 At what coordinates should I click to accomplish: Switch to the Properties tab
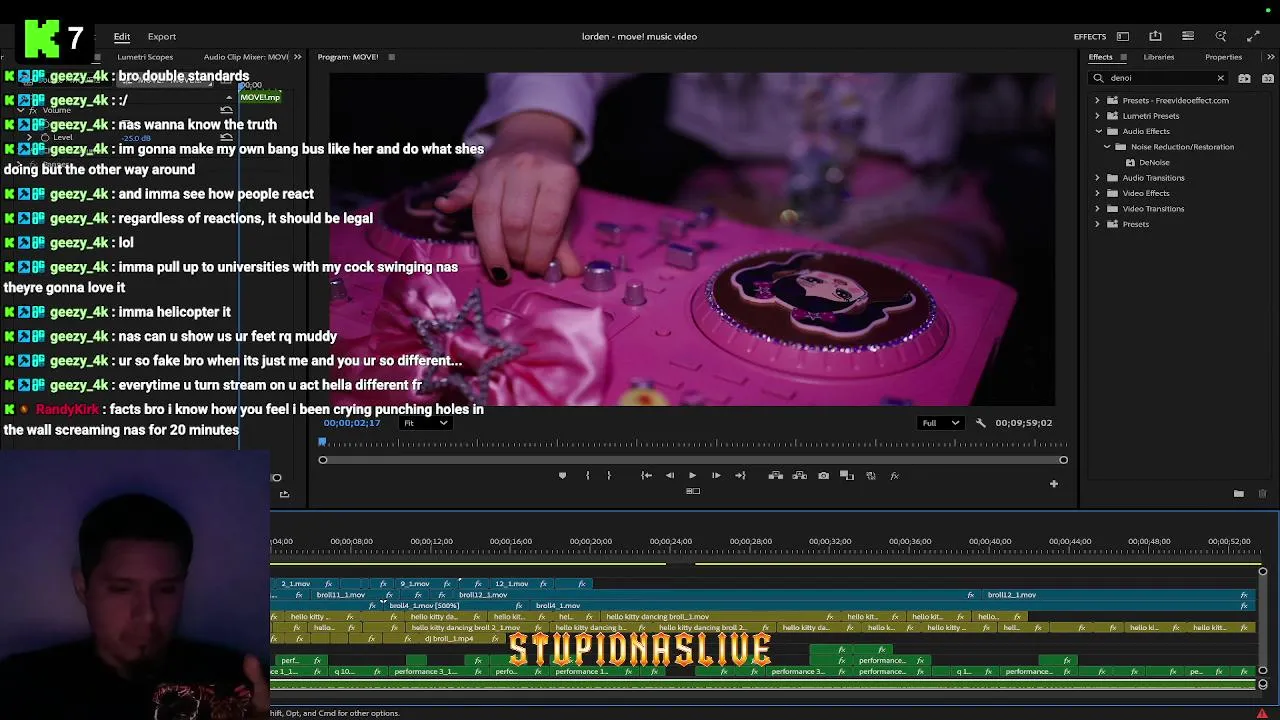1223,57
